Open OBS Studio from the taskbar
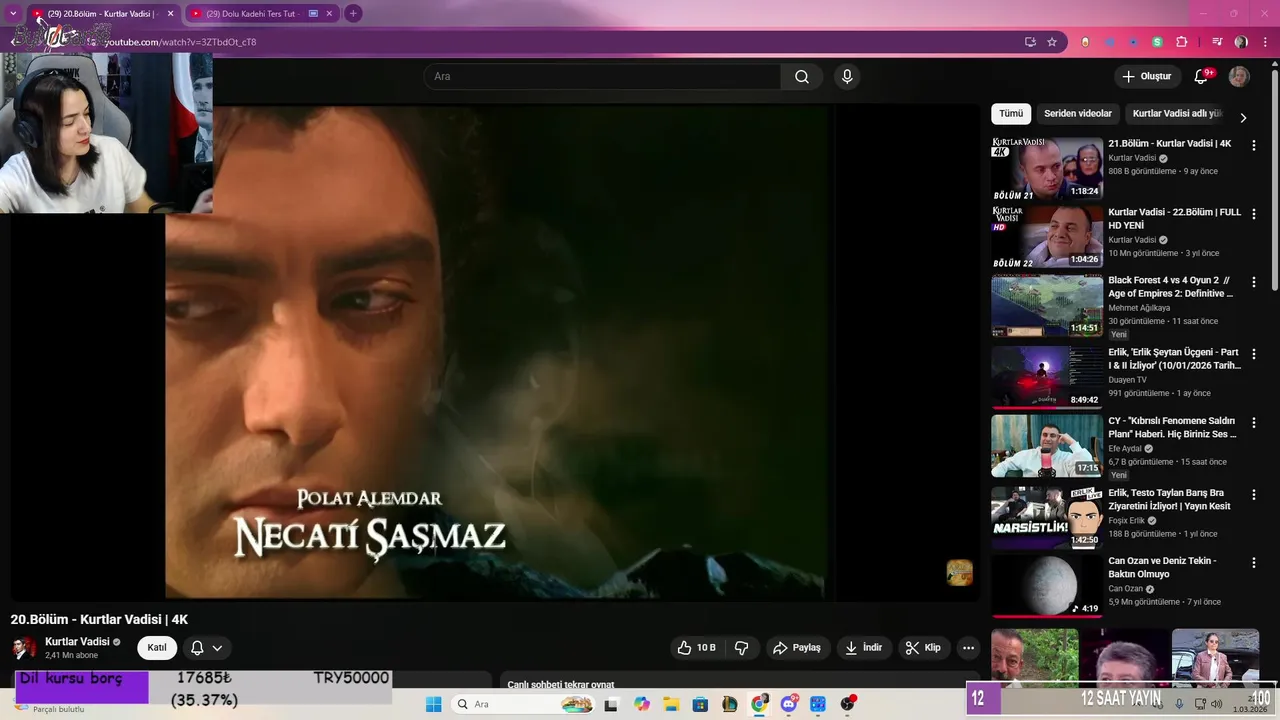Viewport: 1280px width, 720px height. click(x=848, y=704)
